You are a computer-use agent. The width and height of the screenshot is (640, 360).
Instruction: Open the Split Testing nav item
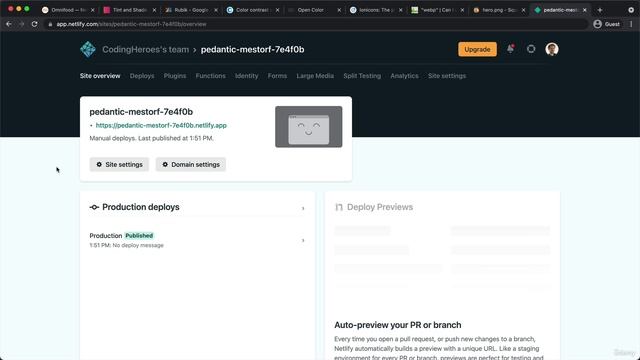pyautogui.click(x=362, y=76)
